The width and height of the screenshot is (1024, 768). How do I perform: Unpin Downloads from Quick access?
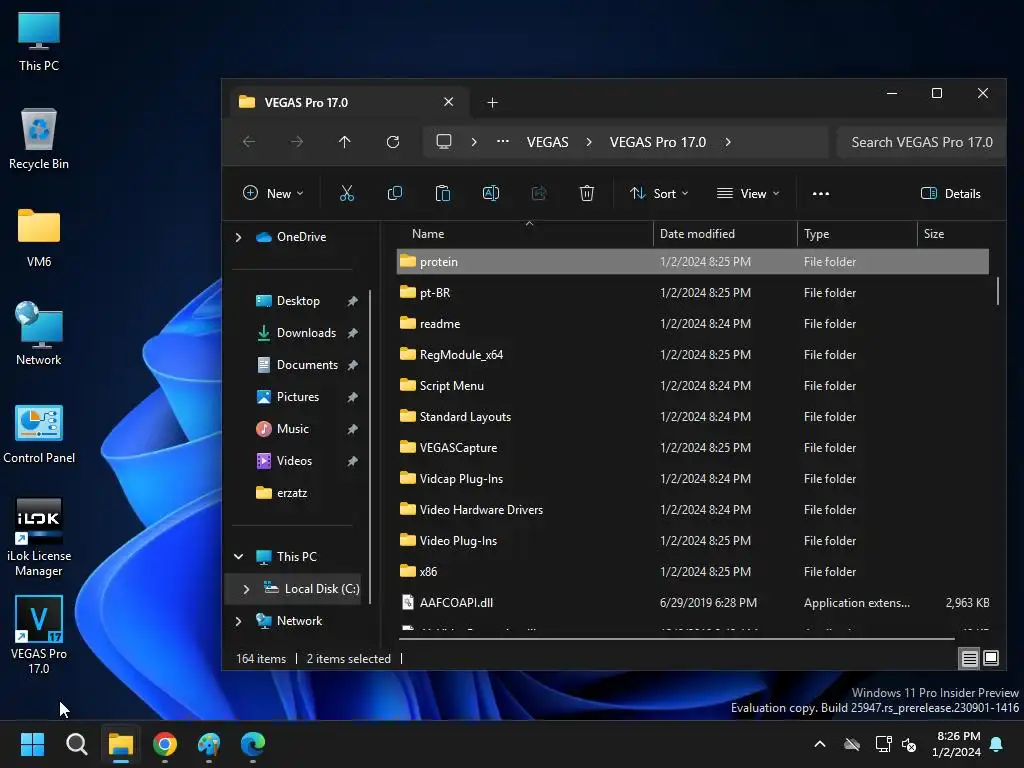[x=353, y=333]
